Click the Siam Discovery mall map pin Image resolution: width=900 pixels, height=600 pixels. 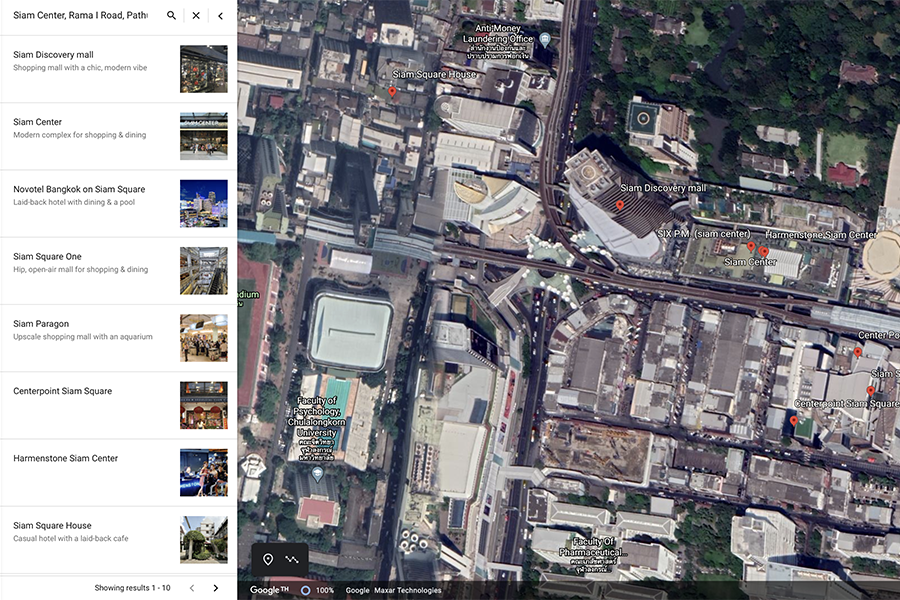point(620,204)
